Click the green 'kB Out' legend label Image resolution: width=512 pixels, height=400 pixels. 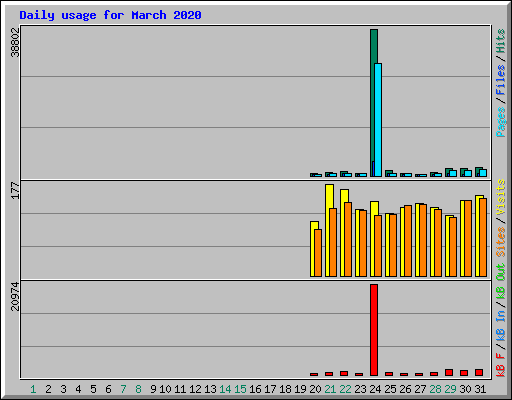point(501,282)
